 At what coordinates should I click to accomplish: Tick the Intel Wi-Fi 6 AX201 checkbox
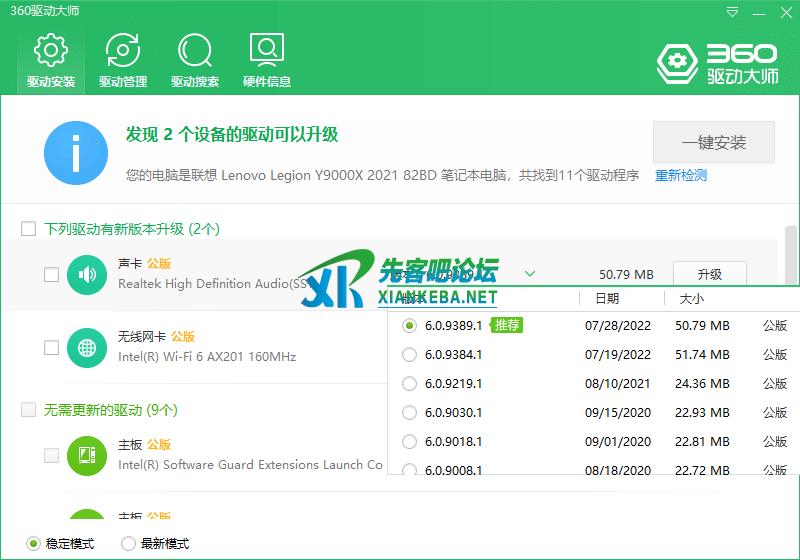click(x=51, y=347)
